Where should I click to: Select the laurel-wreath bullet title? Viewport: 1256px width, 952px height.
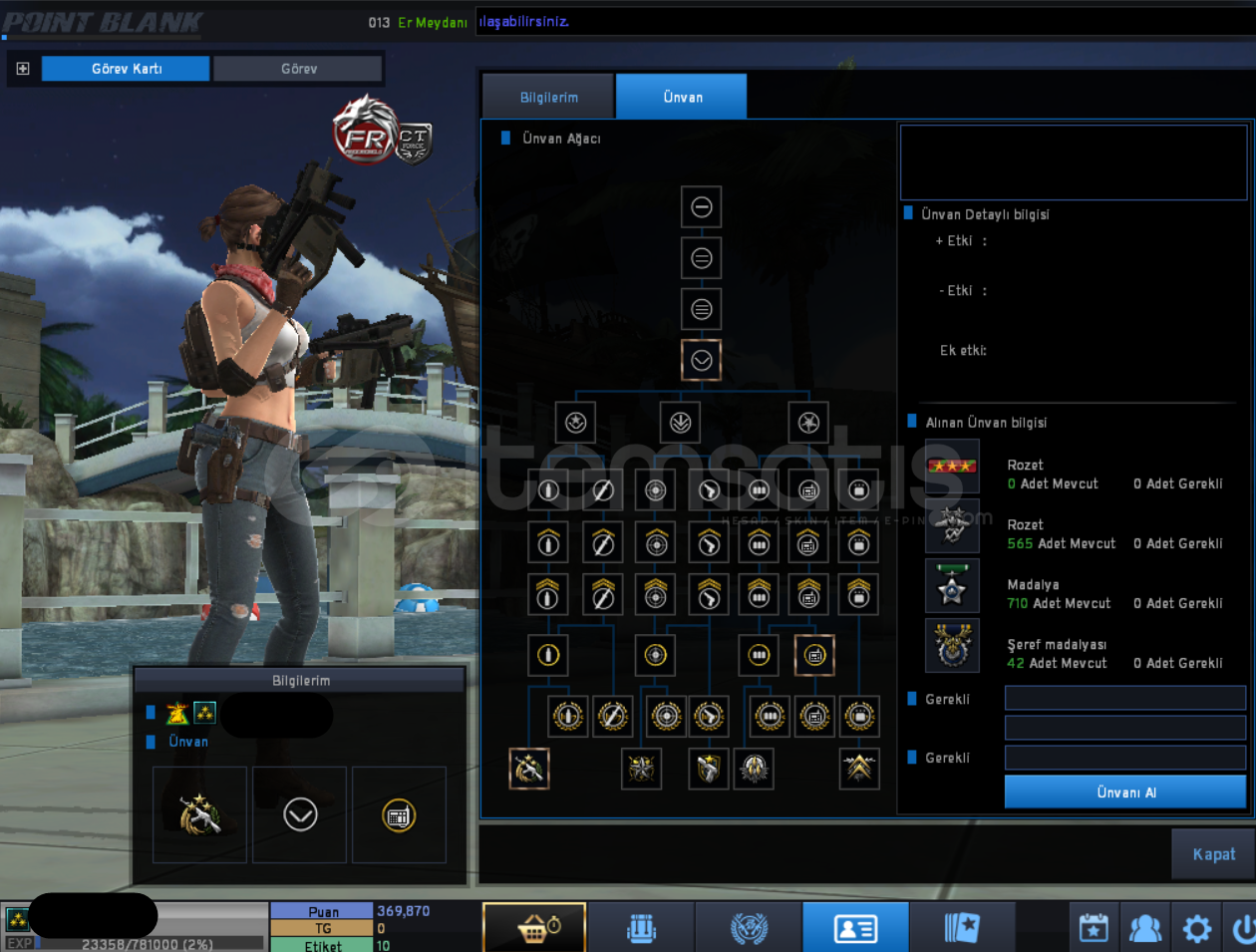[x=568, y=716]
